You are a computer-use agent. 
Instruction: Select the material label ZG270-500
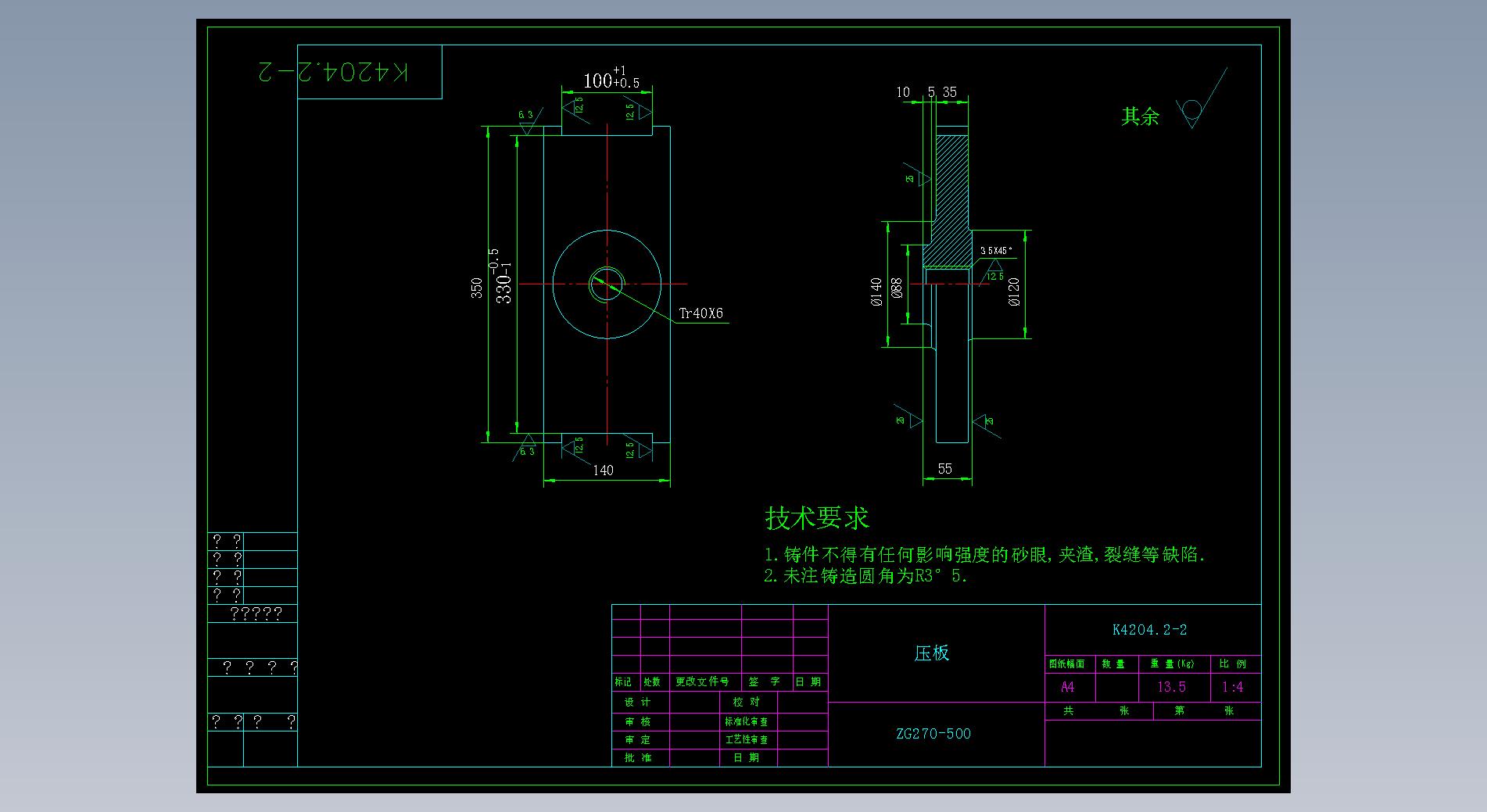point(933,734)
